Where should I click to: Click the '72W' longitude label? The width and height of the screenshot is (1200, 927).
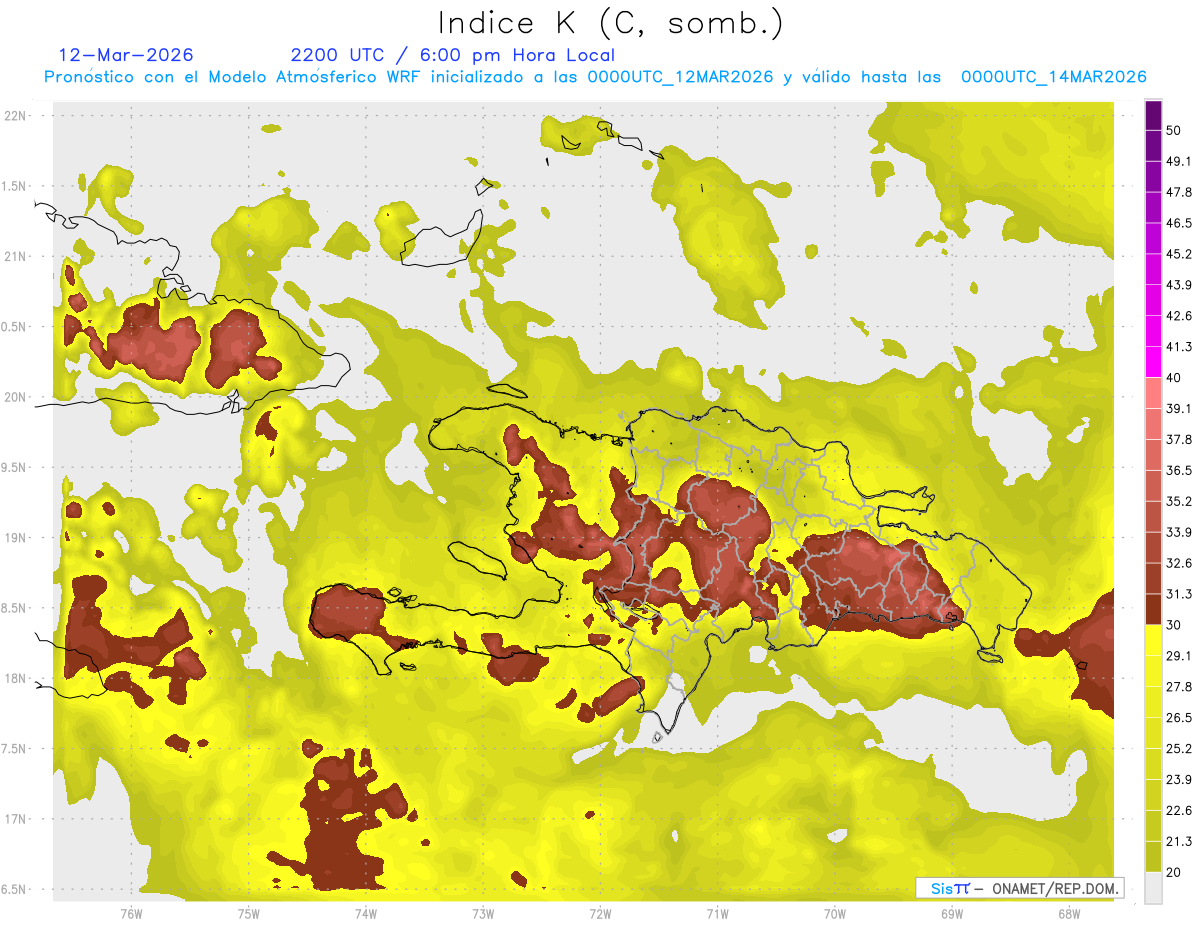(x=600, y=913)
